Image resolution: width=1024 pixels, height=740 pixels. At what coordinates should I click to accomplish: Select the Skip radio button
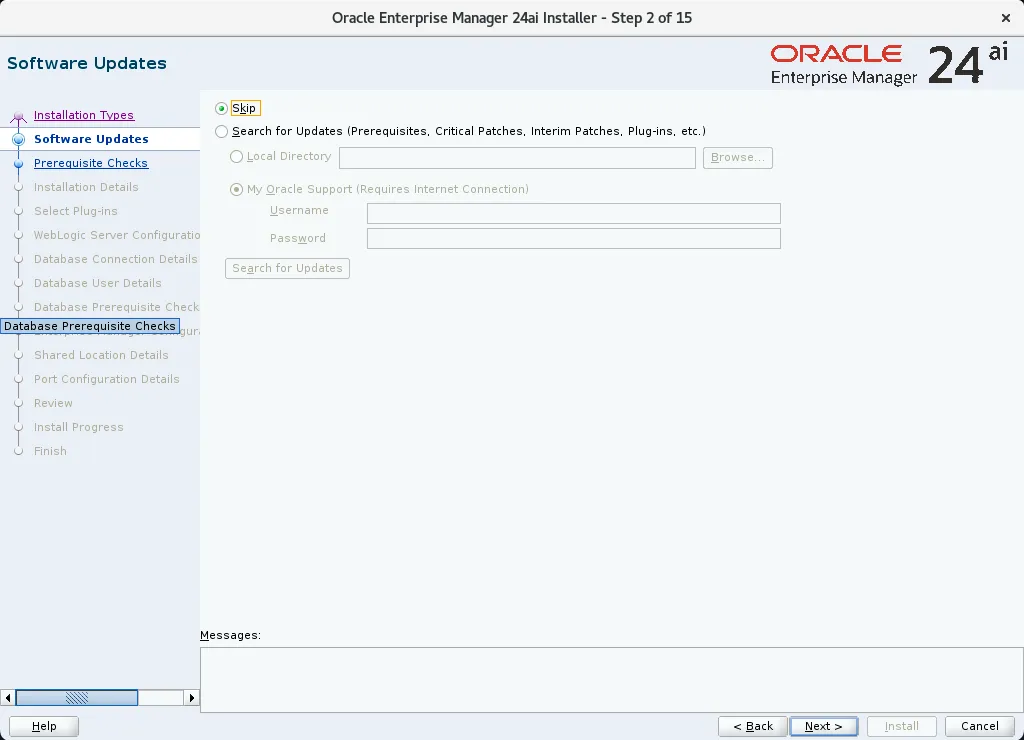point(221,108)
